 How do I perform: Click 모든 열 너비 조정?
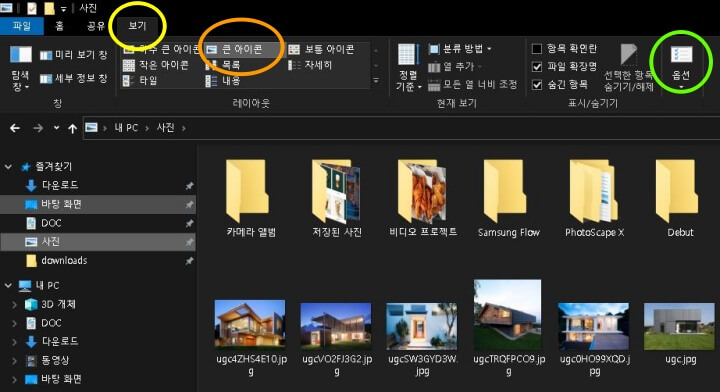pos(473,84)
